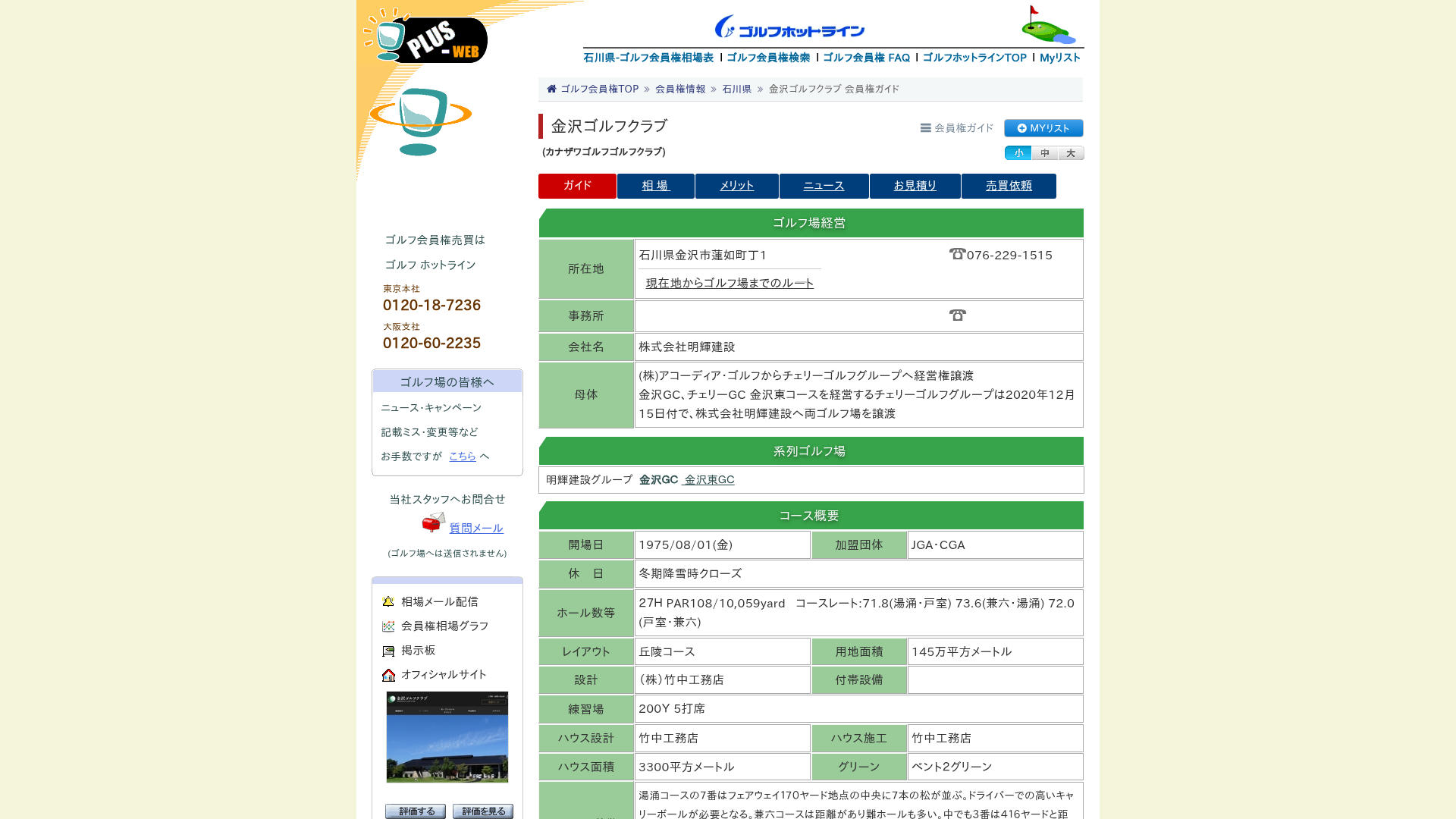Click the 会員権ガイド list icon
This screenshot has height=819, width=1456.
click(925, 128)
